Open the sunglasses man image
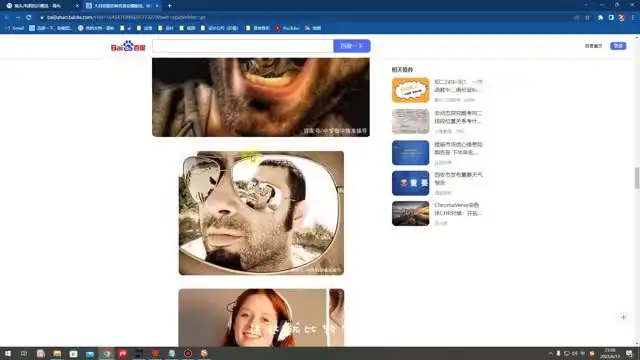The height and width of the screenshot is (360, 640). coord(261,213)
